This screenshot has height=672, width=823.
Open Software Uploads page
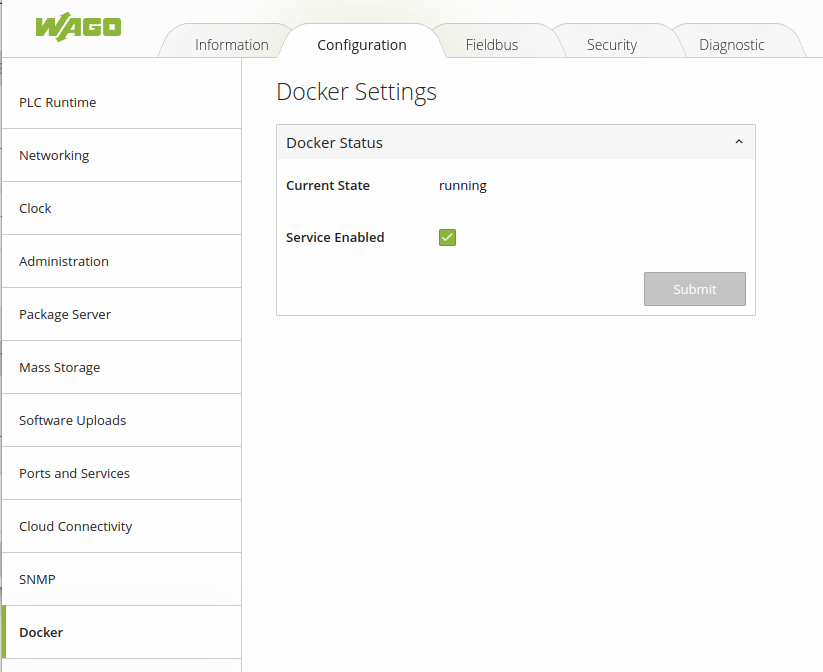(x=72, y=421)
